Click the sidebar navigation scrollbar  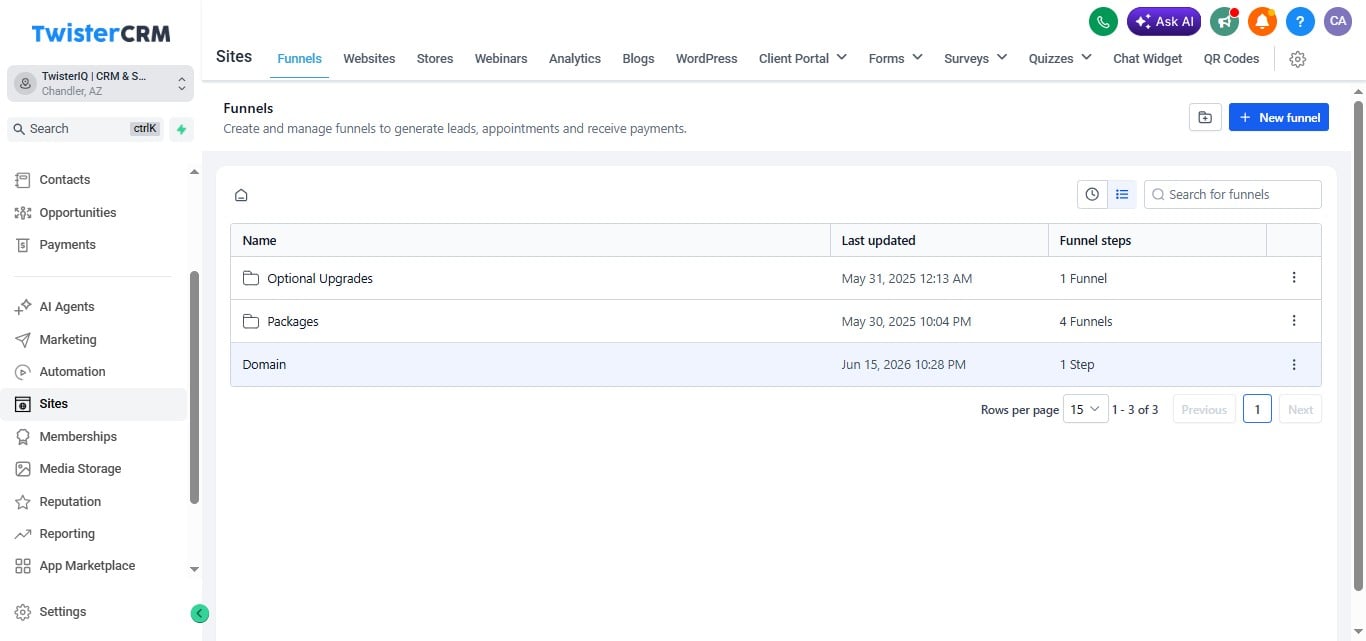(x=194, y=387)
